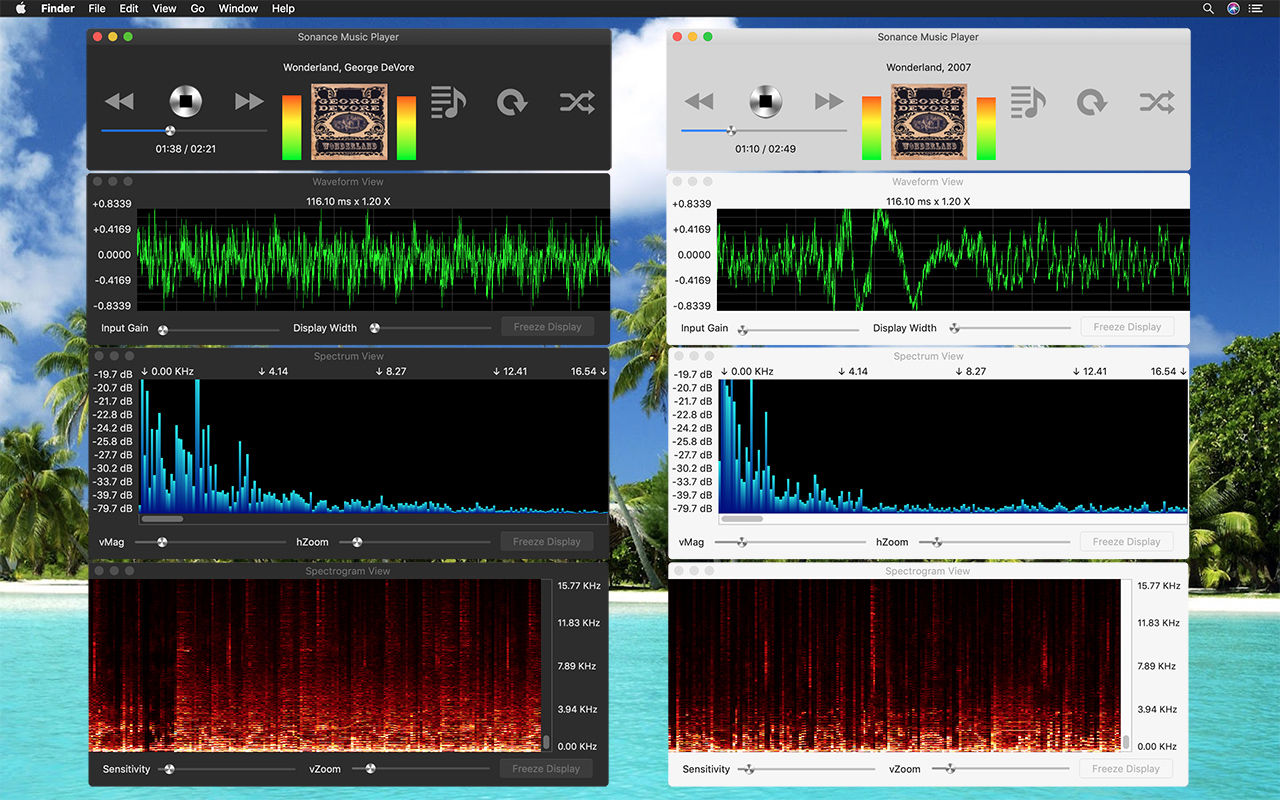Open the Help menu
1280x800 pixels.
click(283, 8)
